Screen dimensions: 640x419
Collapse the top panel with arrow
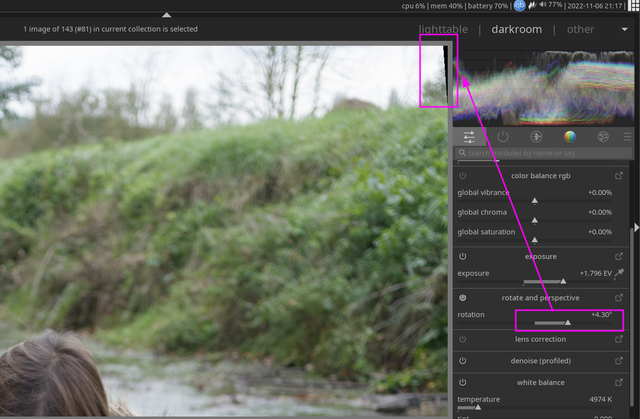pyautogui.click(x=167, y=15)
